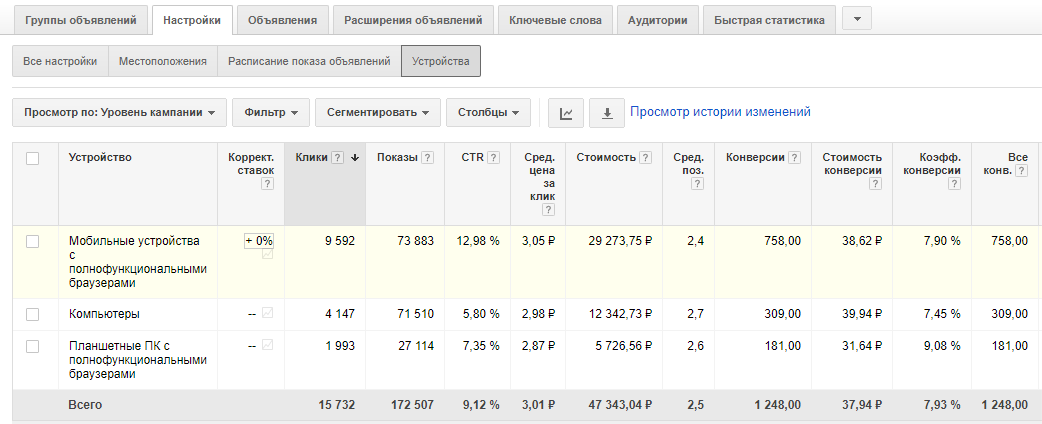
Task: Sort by Показы column header
Action: [x=397, y=158]
